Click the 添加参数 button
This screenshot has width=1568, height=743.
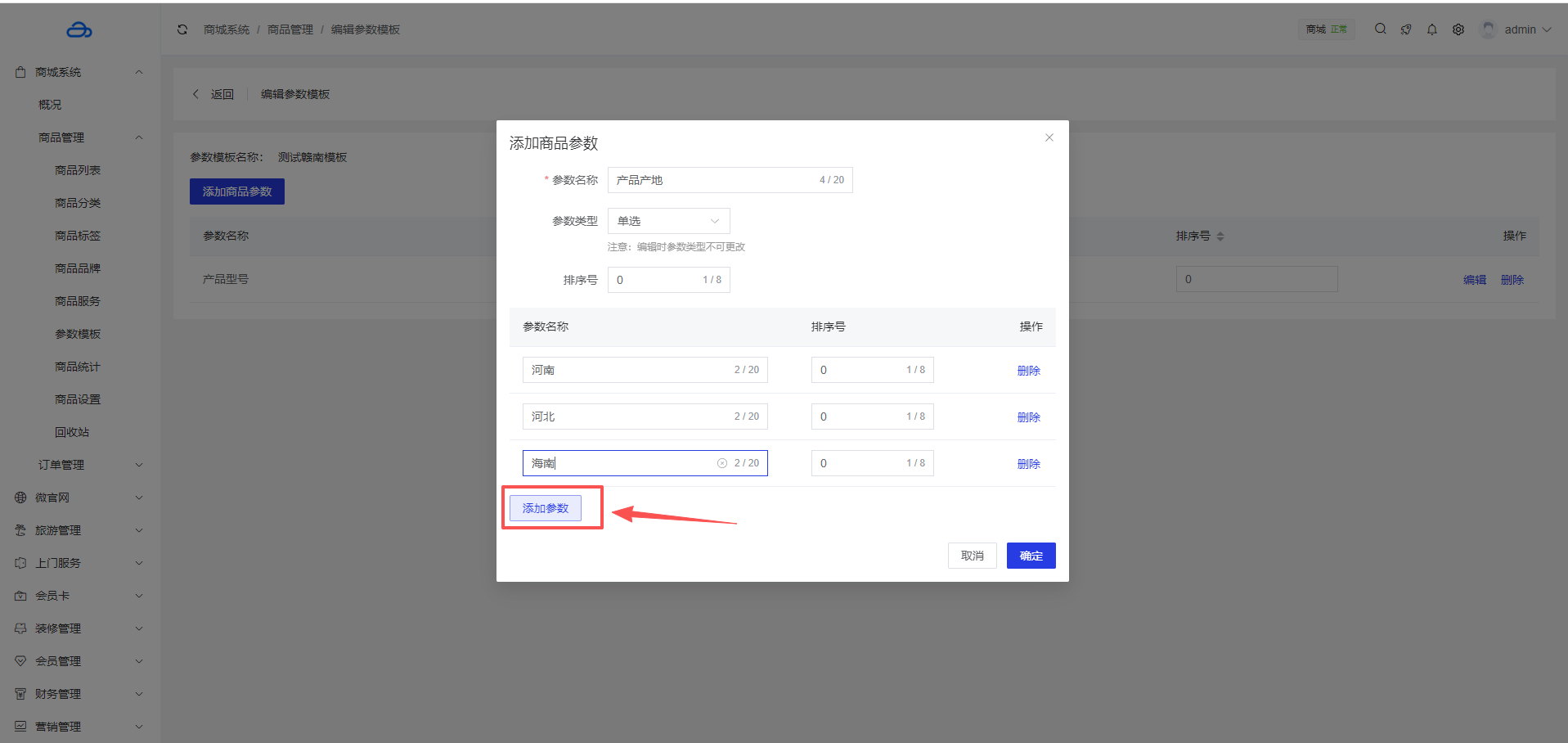click(546, 508)
